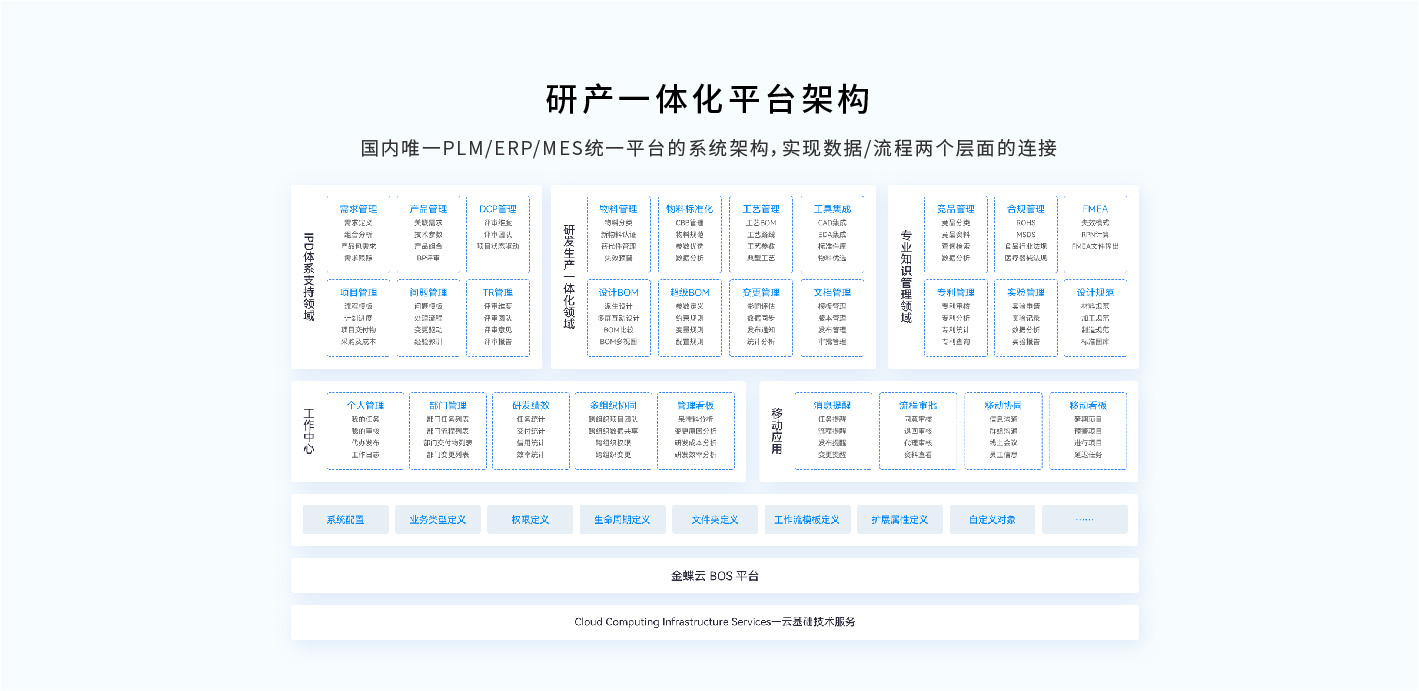Select the 设计BOM module heading

pyautogui.click(x=620, y=292)
